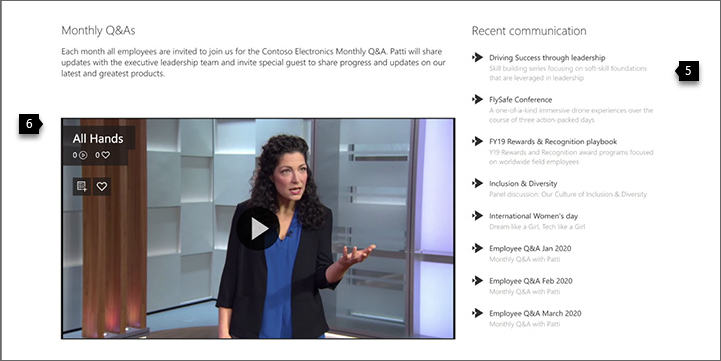Click the Monthly Q&As heading
721x361 pixels.
coord(98,30)
